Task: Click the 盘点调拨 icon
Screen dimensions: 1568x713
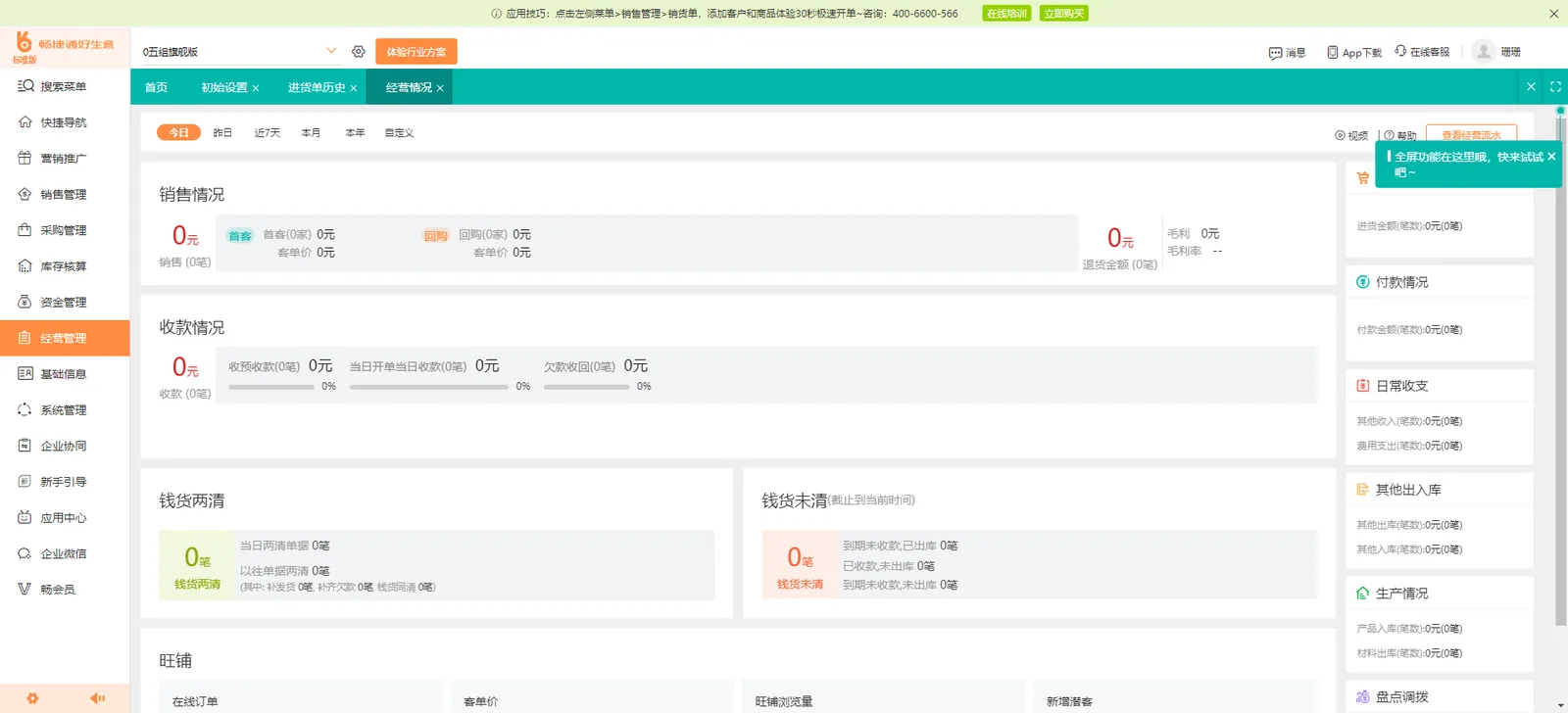Action: (x=1363, y=697)
